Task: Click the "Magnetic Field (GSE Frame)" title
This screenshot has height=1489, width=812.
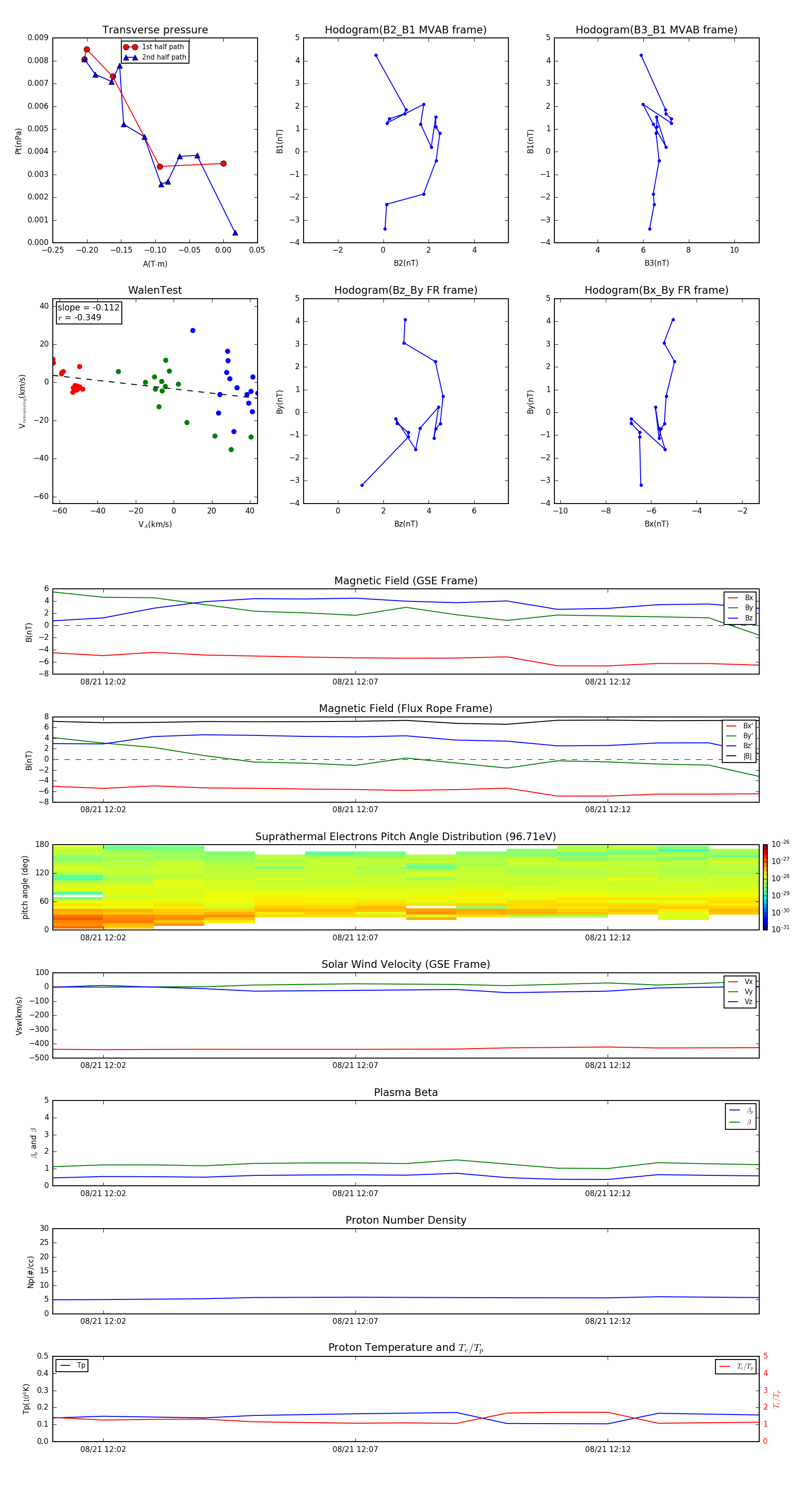Action: [x=406, y=581]
